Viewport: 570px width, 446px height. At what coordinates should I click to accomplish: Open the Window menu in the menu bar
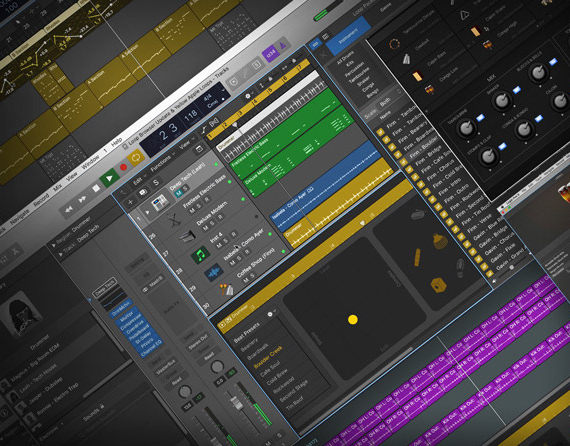tap(90, 161)
